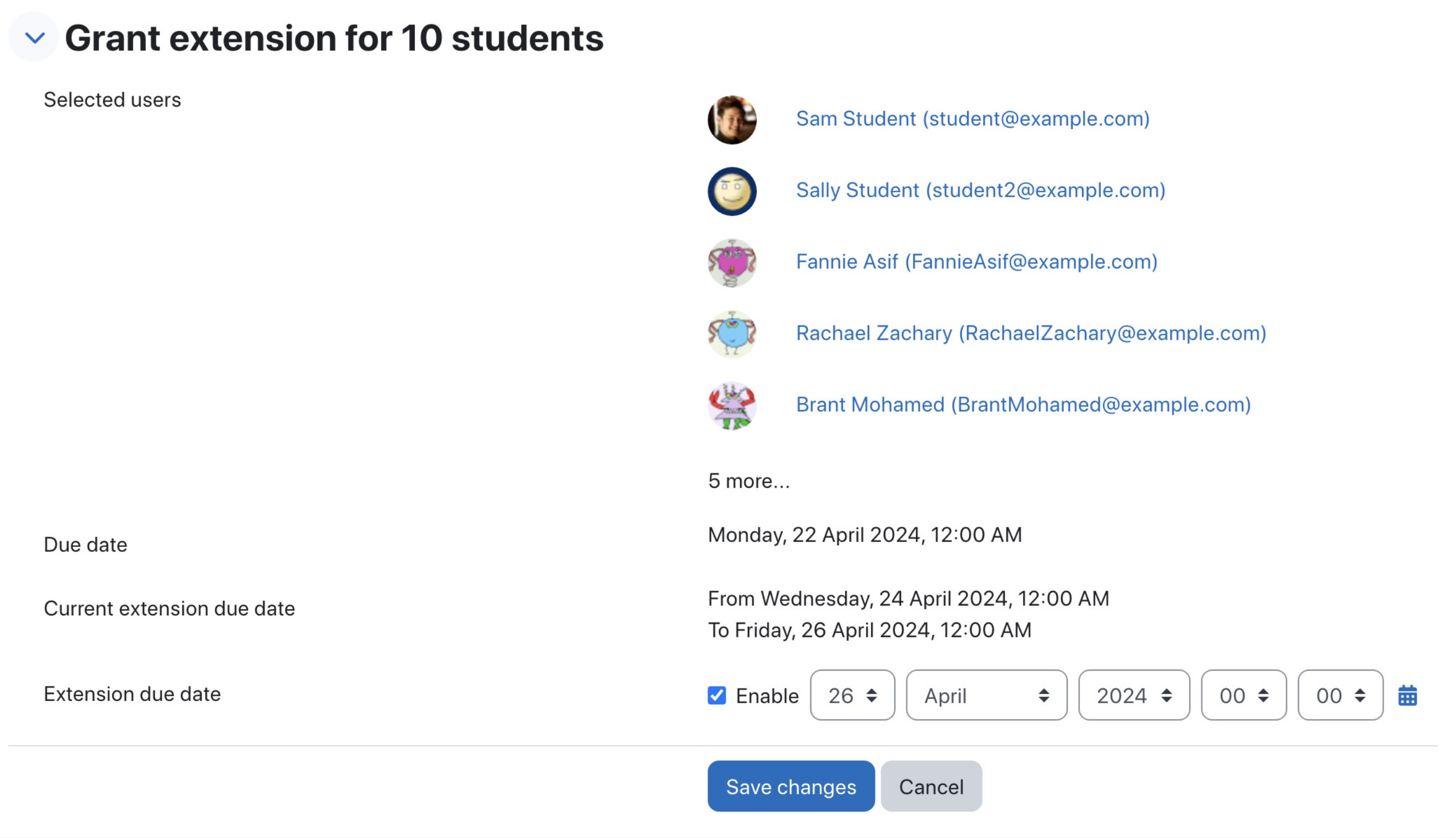Image resolution: width=1456 pixels, height=838 pixels.
Task: Open Brant Mohamed's profile link
Action: (1023, 404)
